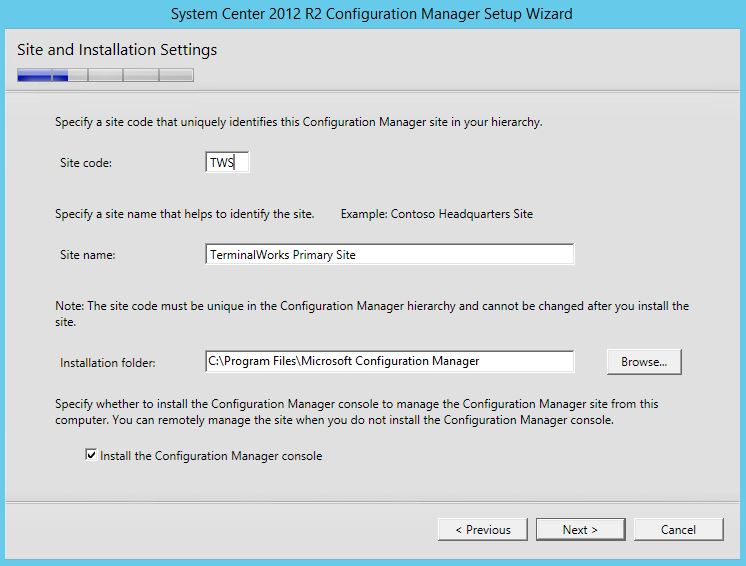746x566 pixels.
Task: Click the Setup Wizard window title bar
Action: [372, 14]
